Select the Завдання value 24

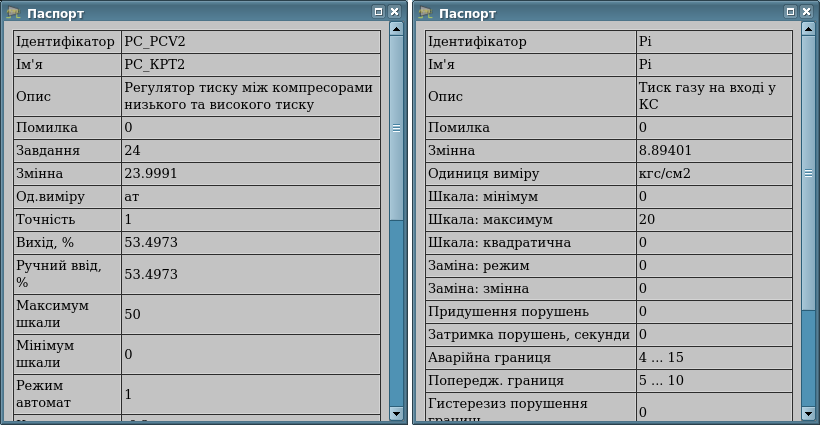pos(250,151)
